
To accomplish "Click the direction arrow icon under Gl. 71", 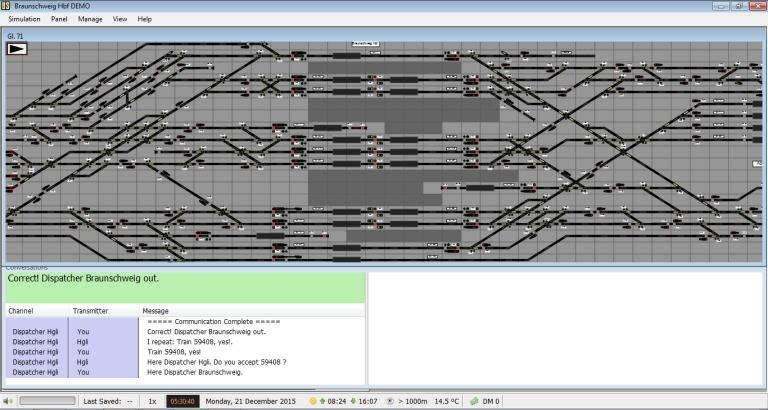I will (x=17, y=48).
